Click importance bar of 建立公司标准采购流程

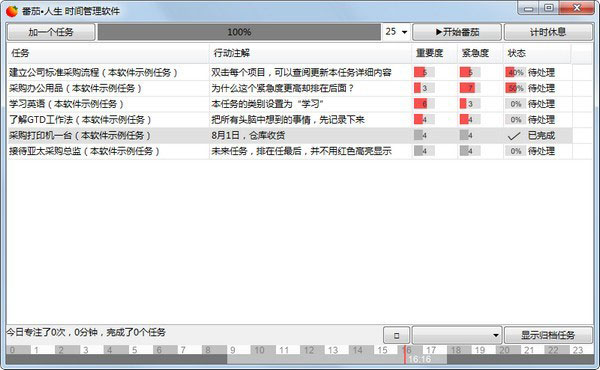click(424, 72)
